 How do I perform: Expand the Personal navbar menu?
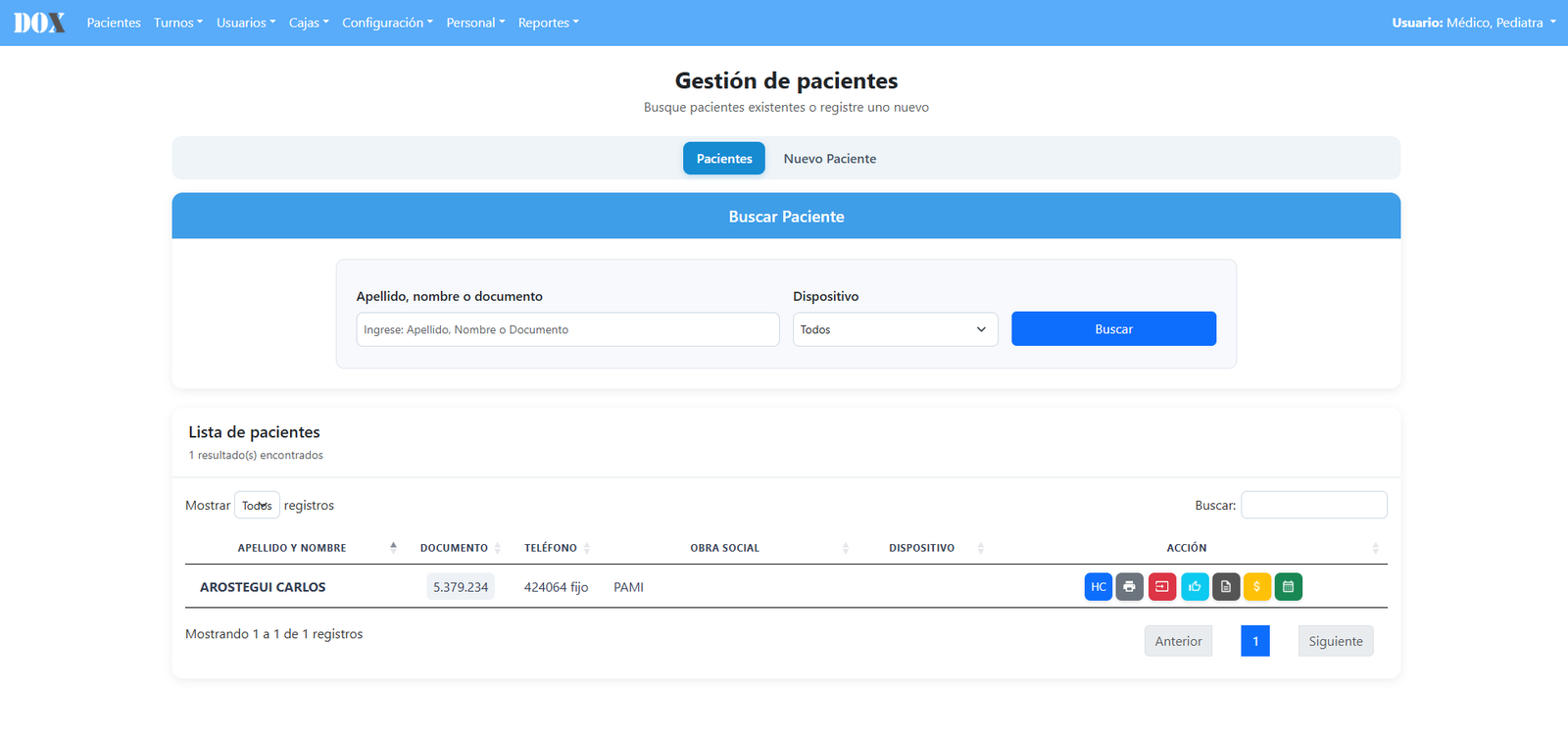[475, 23]
